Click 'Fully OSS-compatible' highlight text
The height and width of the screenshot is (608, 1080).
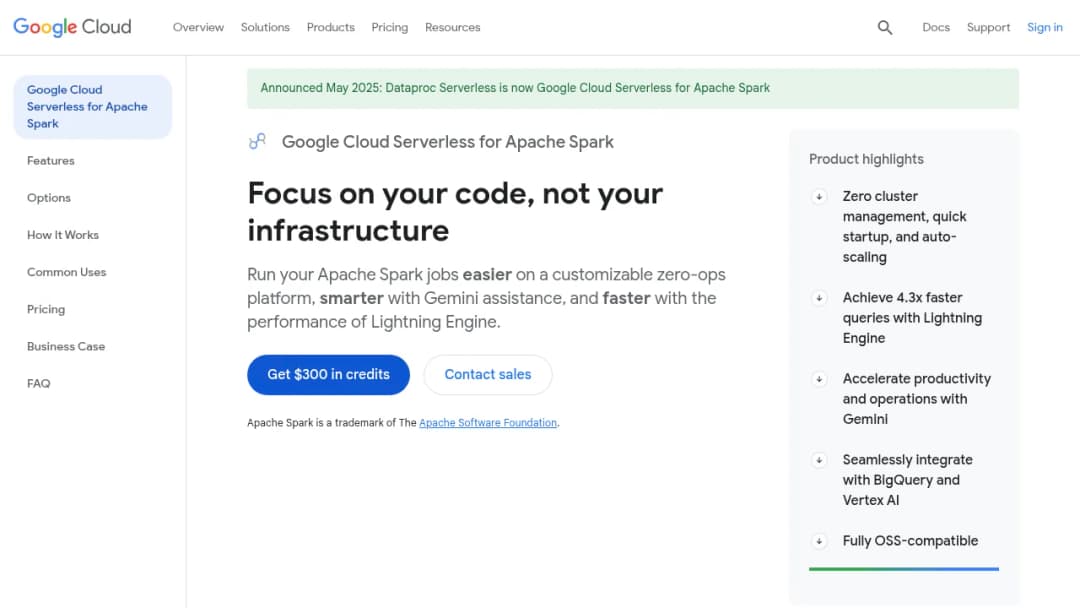coord(910,541)
